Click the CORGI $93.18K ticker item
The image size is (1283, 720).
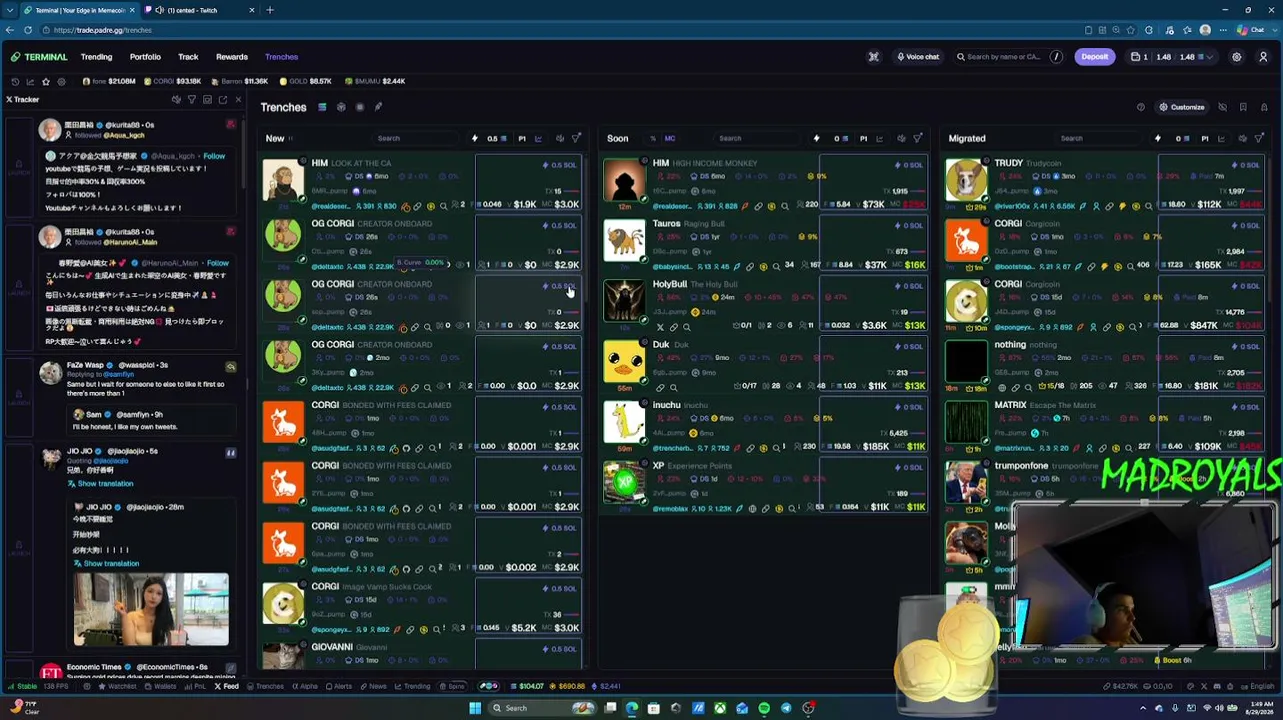[172, 81]
